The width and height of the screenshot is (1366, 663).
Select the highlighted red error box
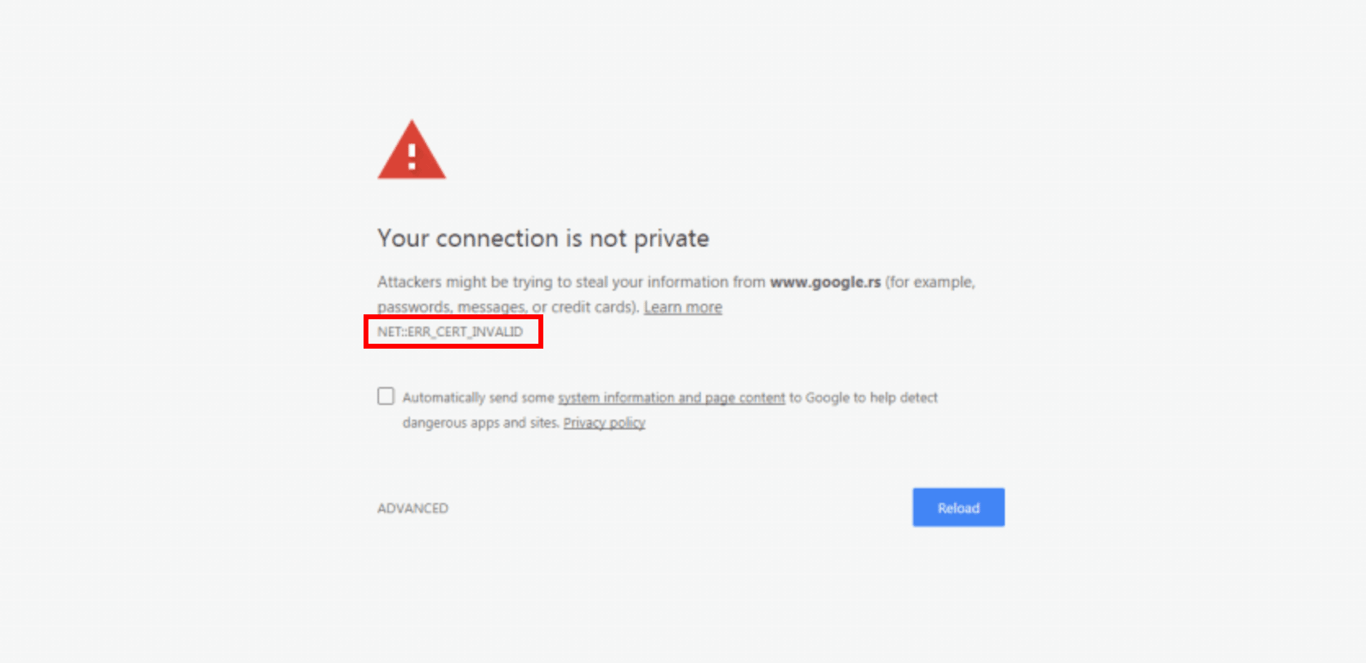(x=453, y=331)
